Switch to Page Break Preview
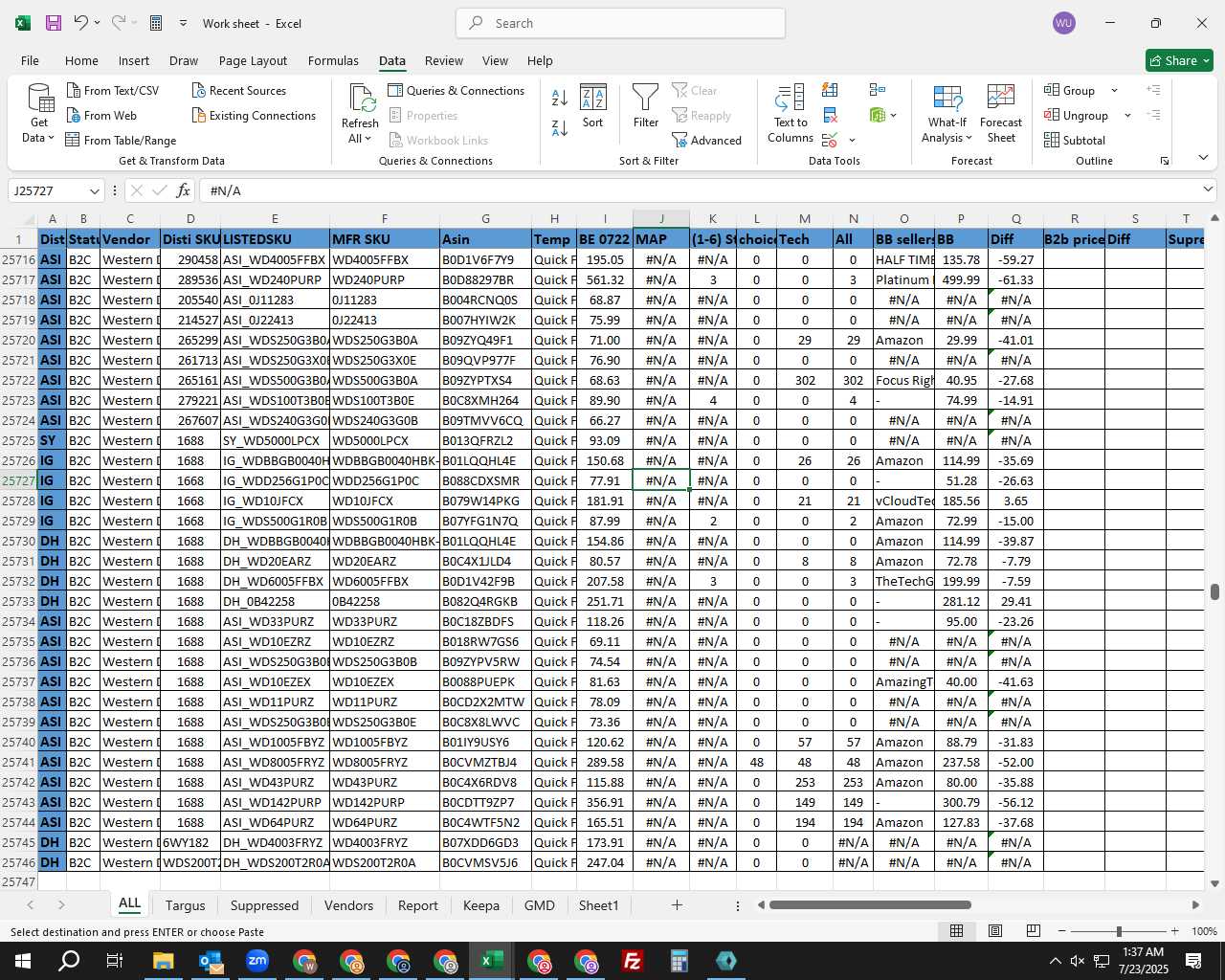 point(1034,931)
